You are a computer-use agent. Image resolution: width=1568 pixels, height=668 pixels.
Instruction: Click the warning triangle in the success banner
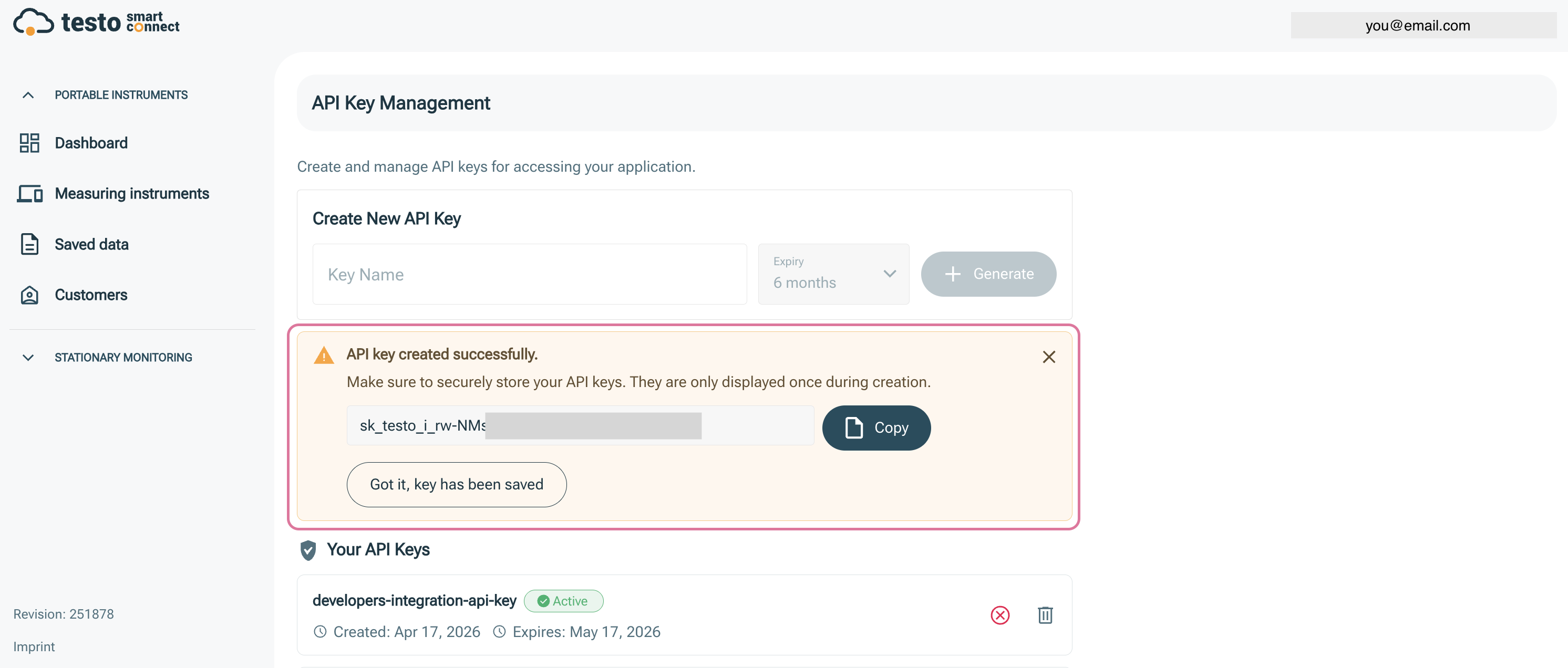pos(324,354)
